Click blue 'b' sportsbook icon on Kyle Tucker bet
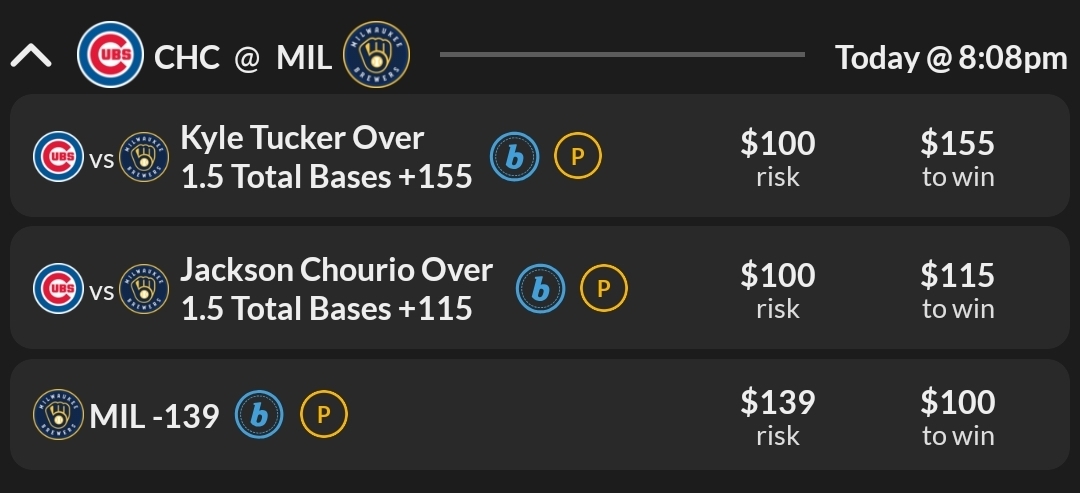This screenshot has width=1080, height=493. click(514, 156)
